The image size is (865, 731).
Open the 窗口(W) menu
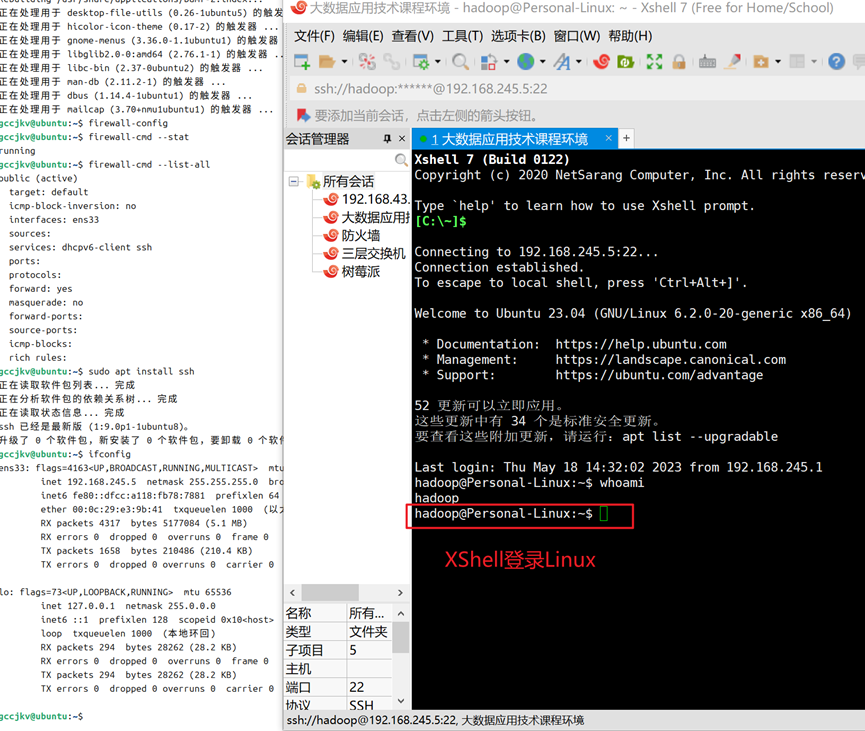[x=576, y=36]
